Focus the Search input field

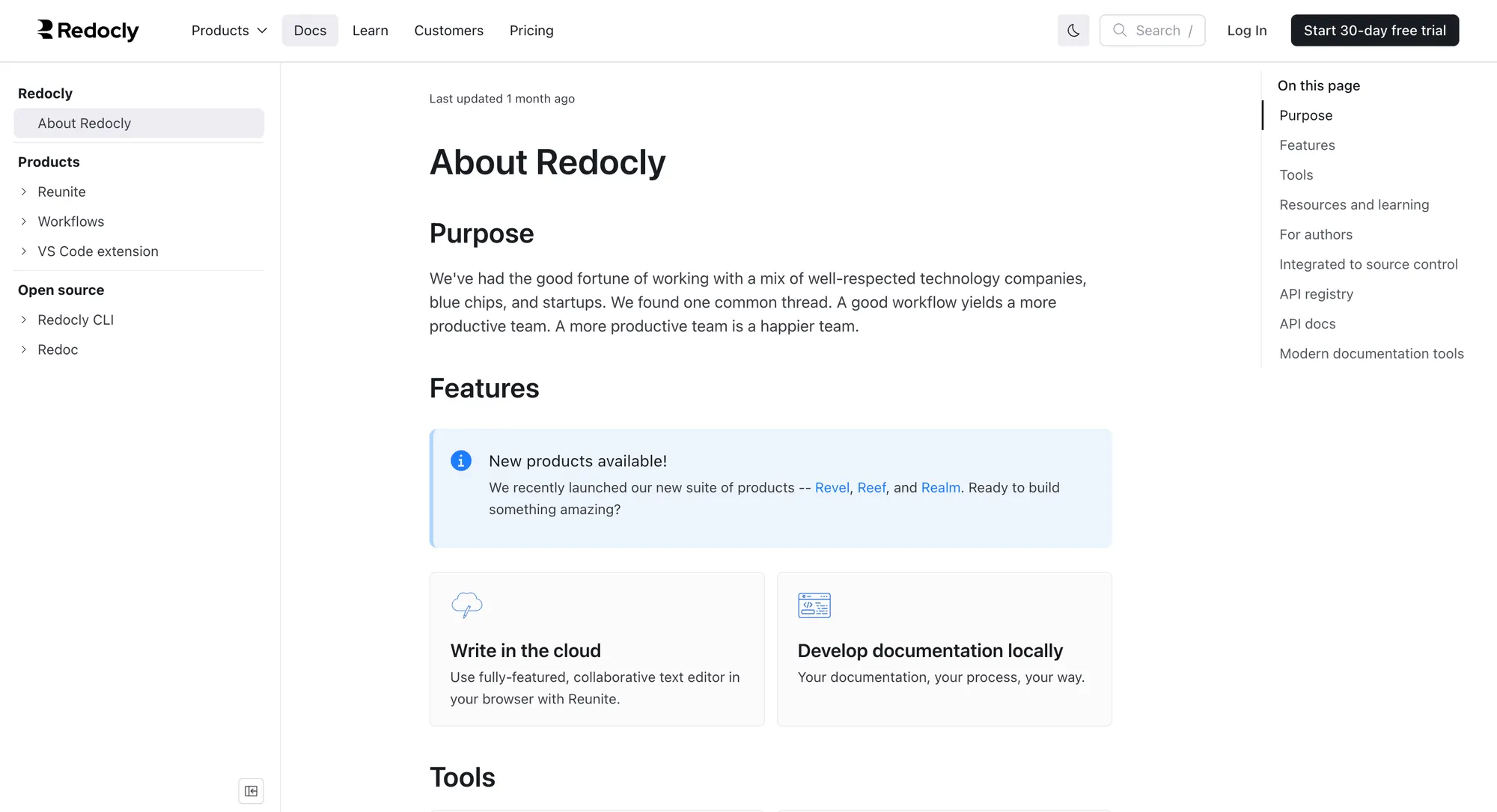tap(1153, 31)
